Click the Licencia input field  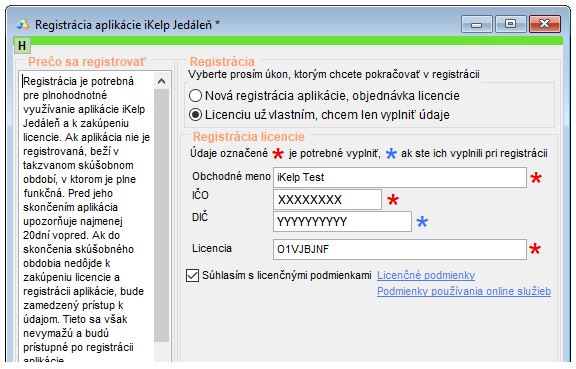pyautogui.click(x=400, y=250)
